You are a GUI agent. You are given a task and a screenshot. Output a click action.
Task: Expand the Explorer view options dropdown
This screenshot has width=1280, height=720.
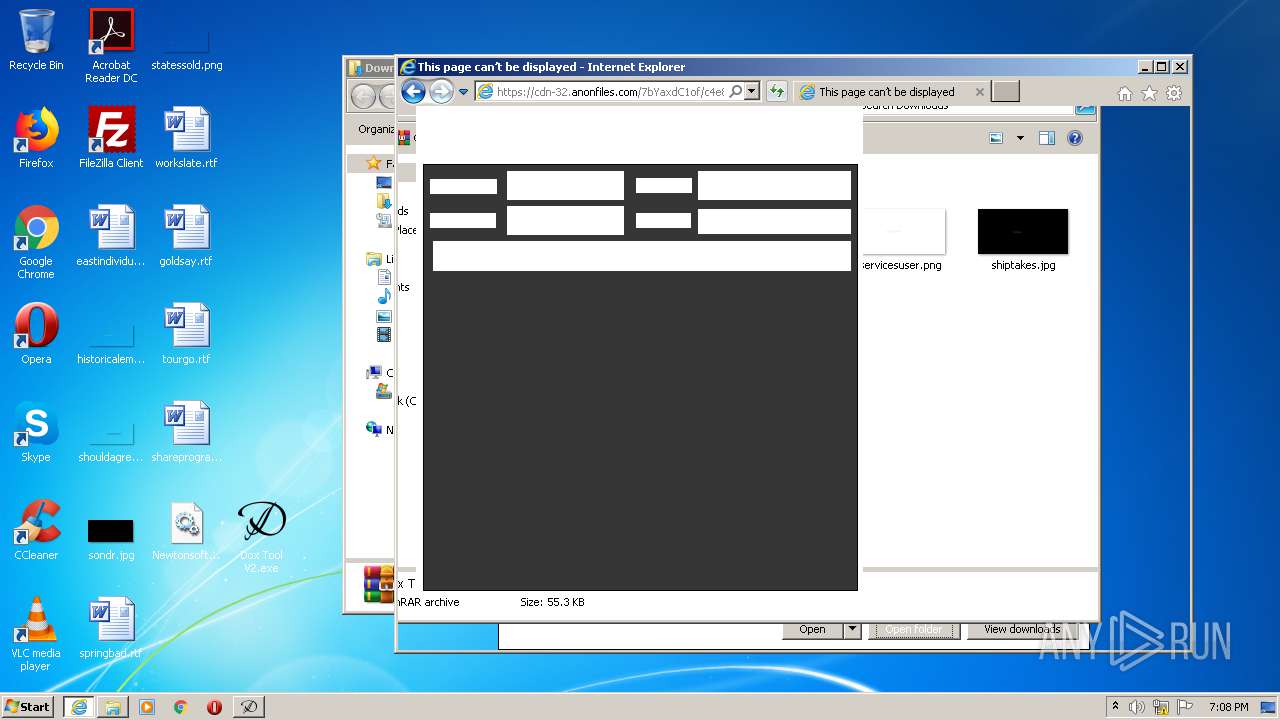1020,138
